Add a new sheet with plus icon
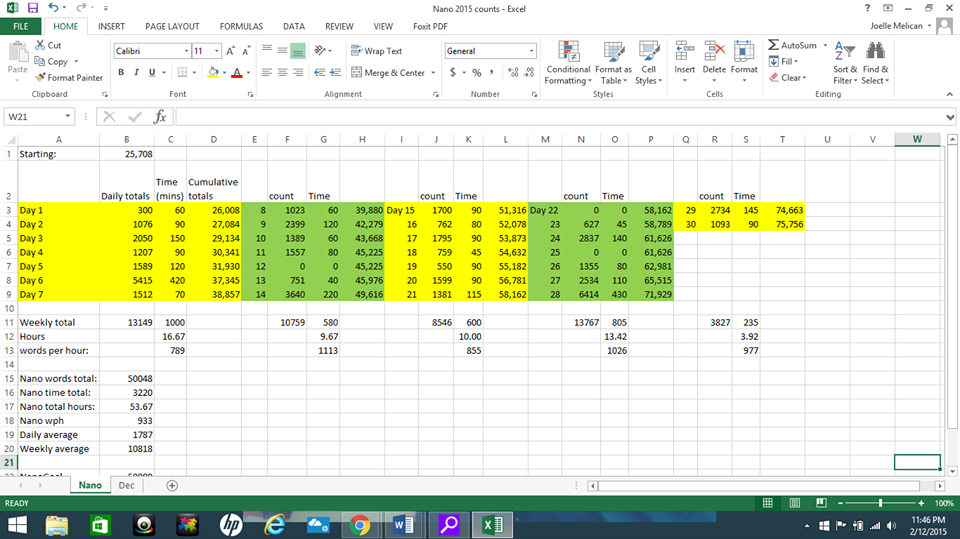This screenshot has height=539, width=960. [172, 485]
